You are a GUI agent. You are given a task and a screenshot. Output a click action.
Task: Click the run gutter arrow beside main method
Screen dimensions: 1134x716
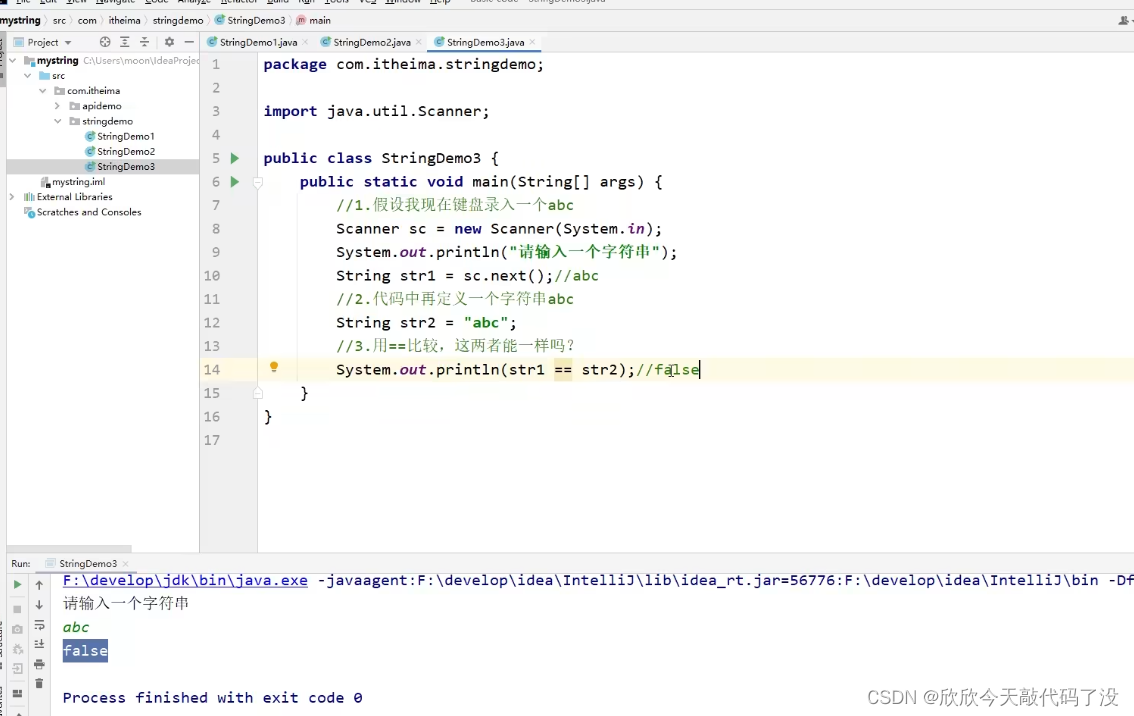click(234, 181)
